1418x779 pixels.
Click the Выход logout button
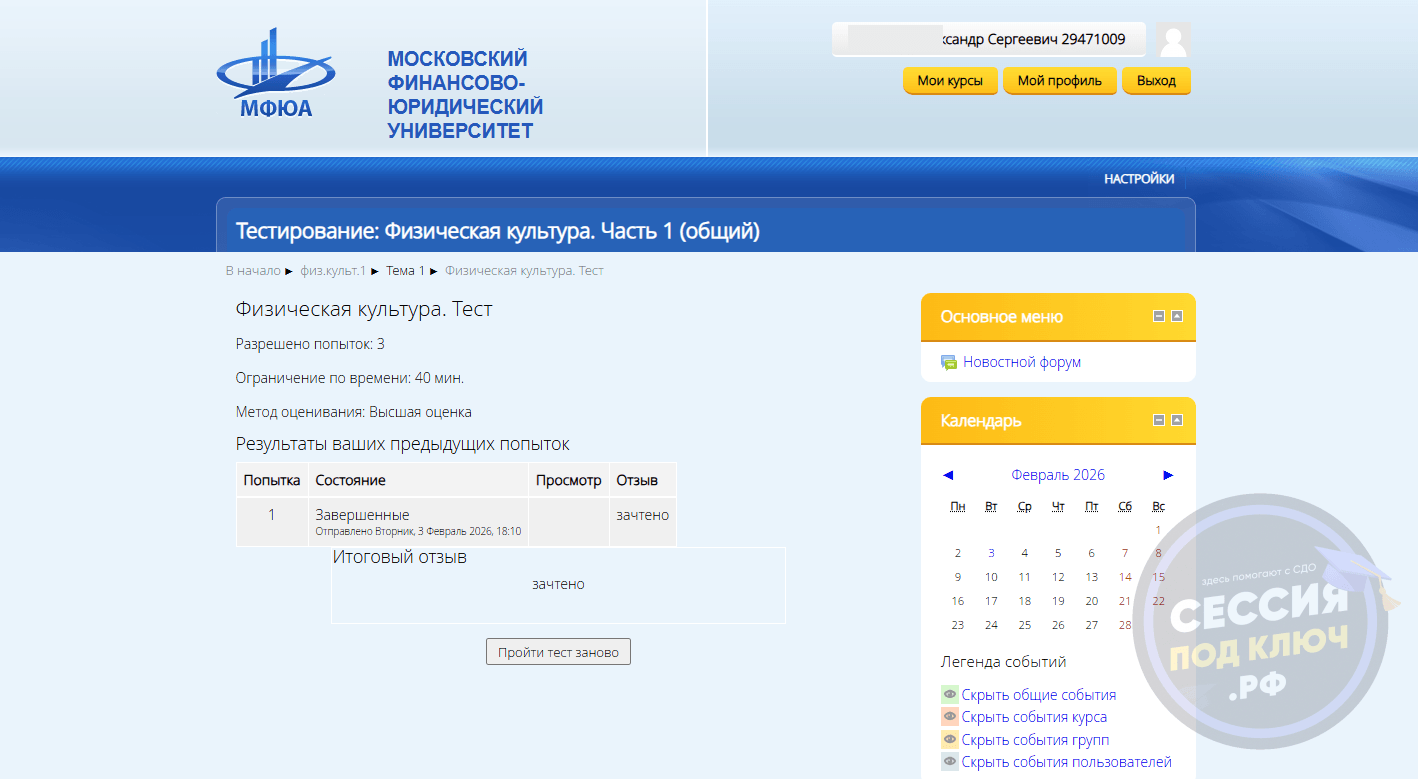click(1156, 81)
